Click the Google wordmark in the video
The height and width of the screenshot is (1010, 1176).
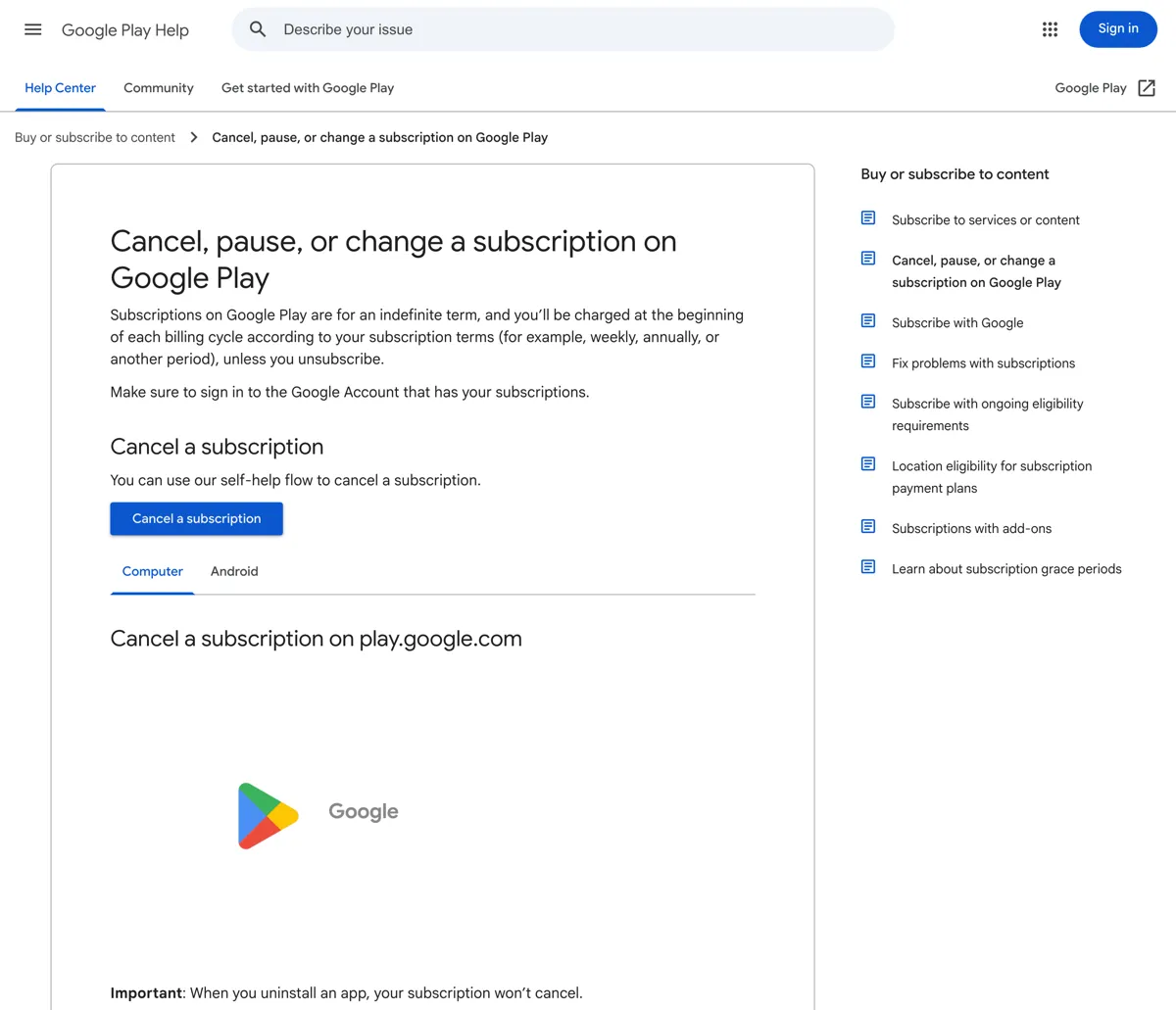(x=364, y=812)
